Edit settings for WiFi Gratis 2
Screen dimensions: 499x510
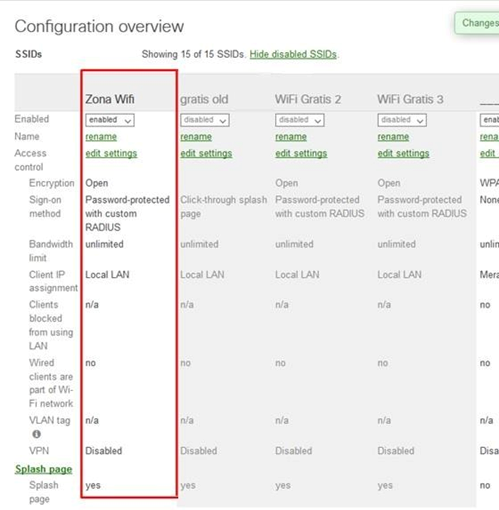301,153
